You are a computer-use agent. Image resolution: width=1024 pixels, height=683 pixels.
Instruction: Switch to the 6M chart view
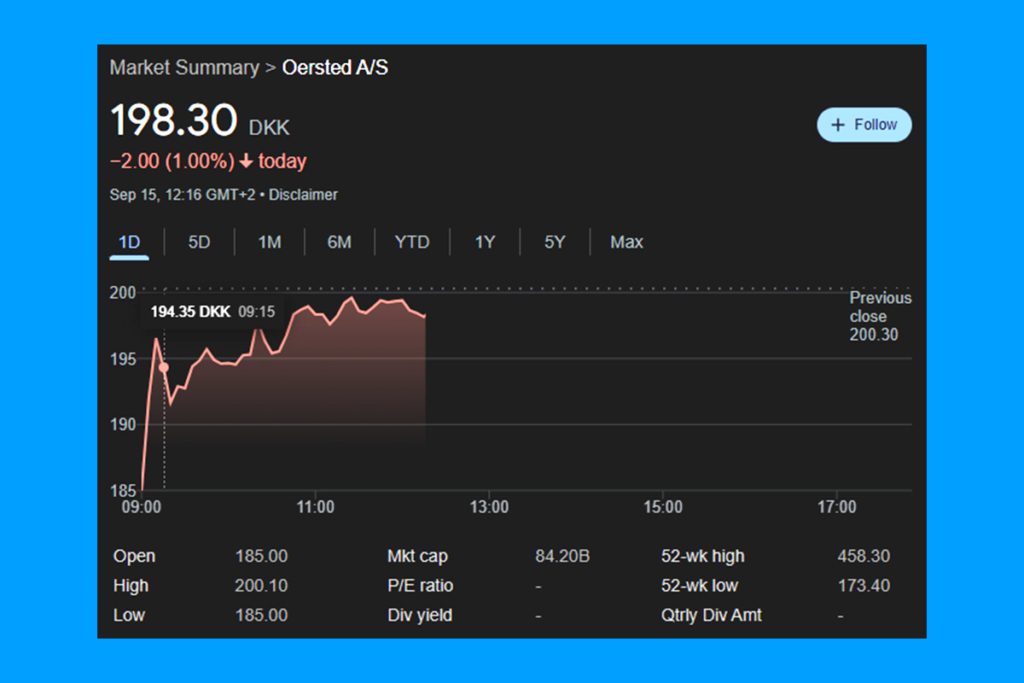click(338, 242)
